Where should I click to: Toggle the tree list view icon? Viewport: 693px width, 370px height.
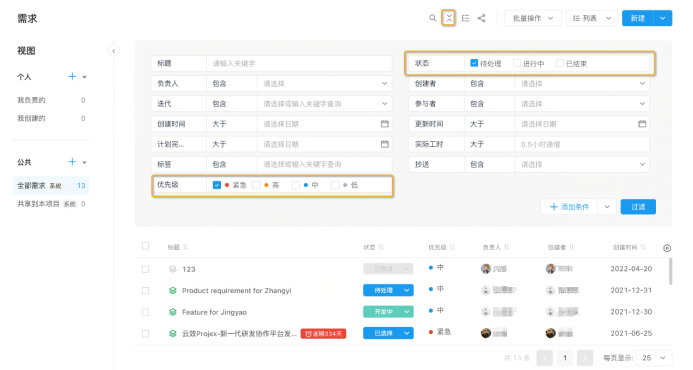click(x=465, y=18)
